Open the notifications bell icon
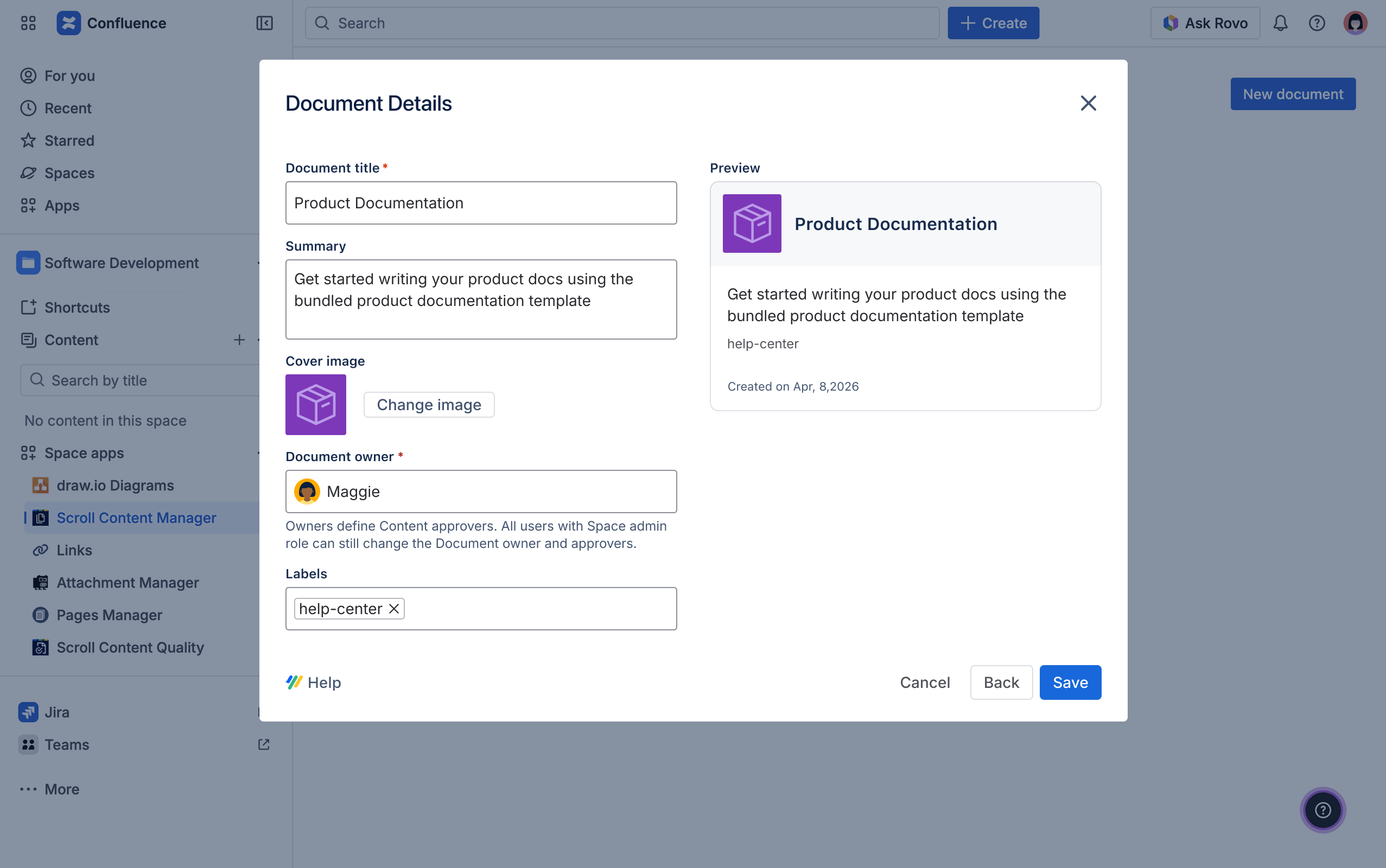Image resolution: width=1386 pixels, height=868 pixels. point(1280,23)
